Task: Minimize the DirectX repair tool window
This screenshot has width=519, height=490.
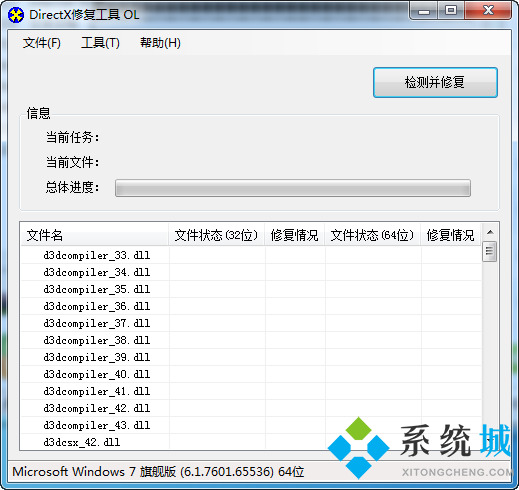Action: (x=424, y=11)
